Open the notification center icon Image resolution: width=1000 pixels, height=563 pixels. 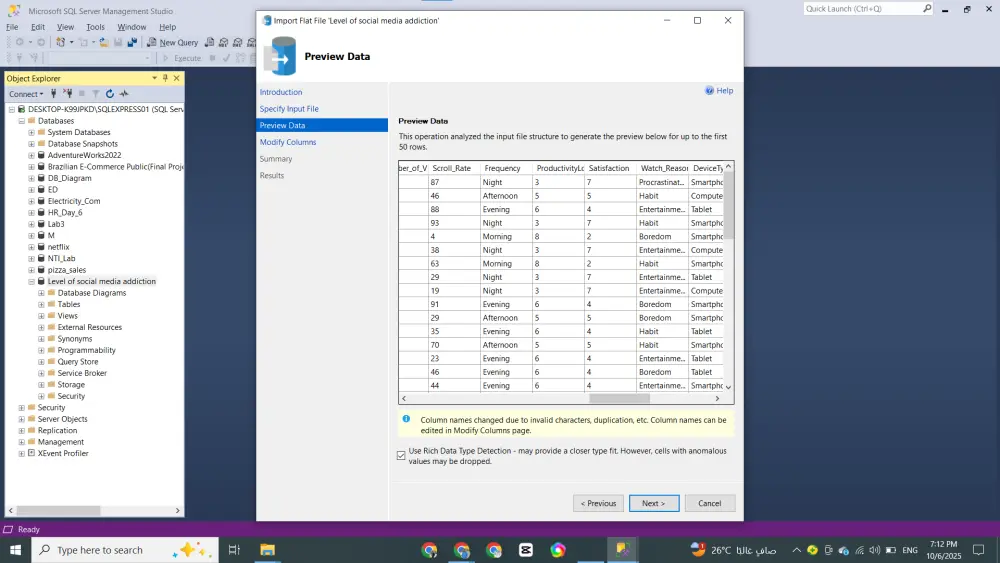pyautogui.click(x=978, y=550)
